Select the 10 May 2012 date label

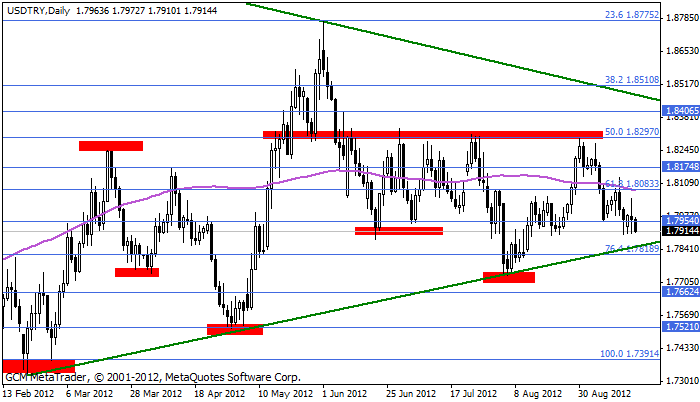[285, 394]
